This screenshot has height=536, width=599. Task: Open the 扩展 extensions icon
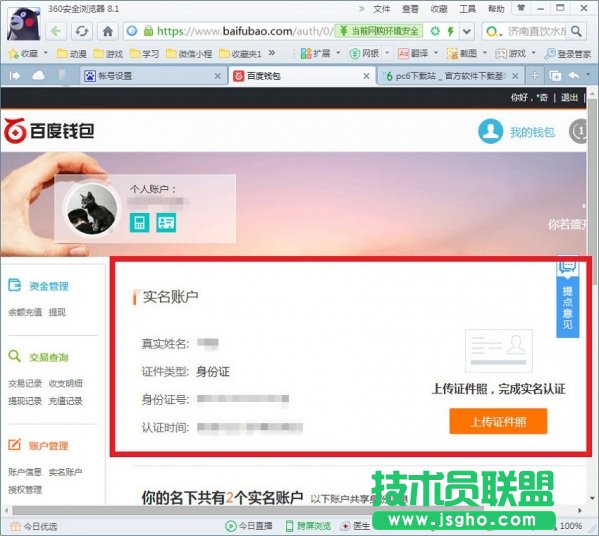coord(316,53)
